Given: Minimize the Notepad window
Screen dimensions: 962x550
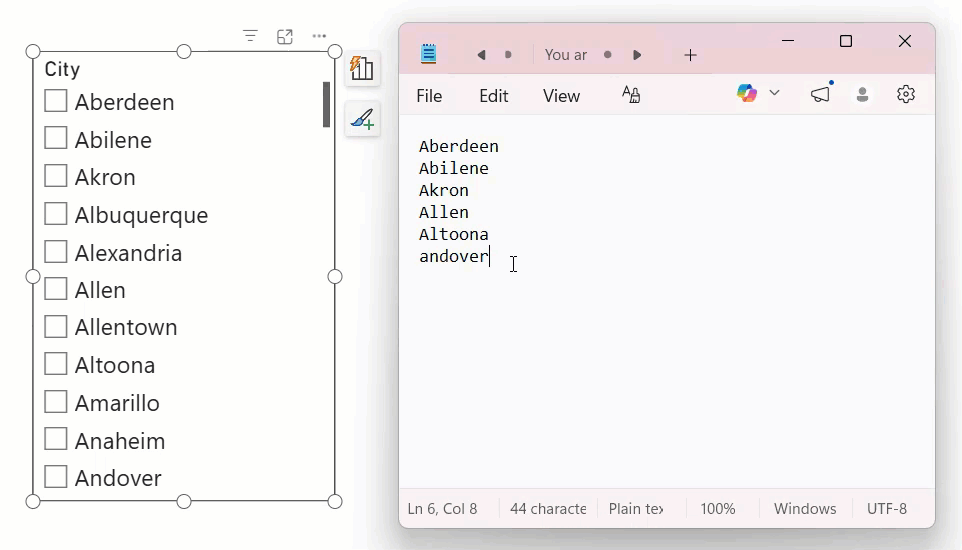Looking at the screenshot, I should 788,41.
